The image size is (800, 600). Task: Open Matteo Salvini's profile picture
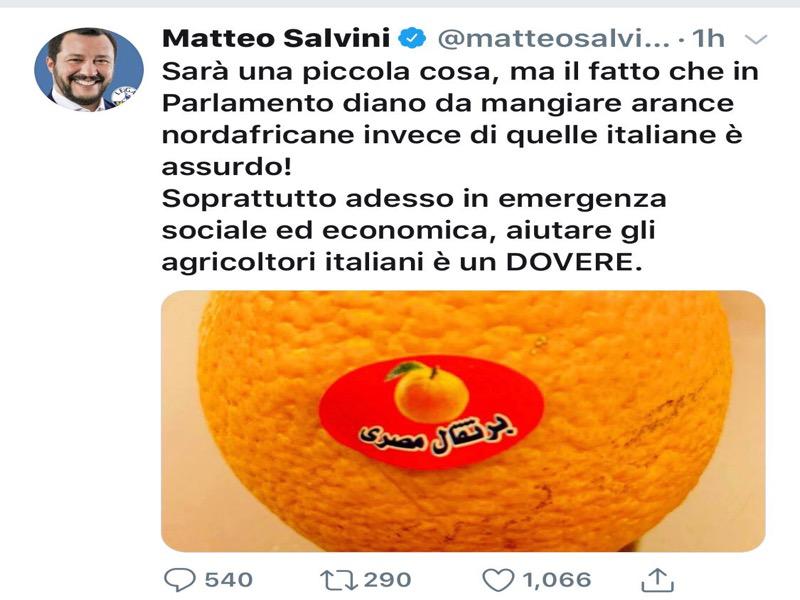tap(89, 69)
